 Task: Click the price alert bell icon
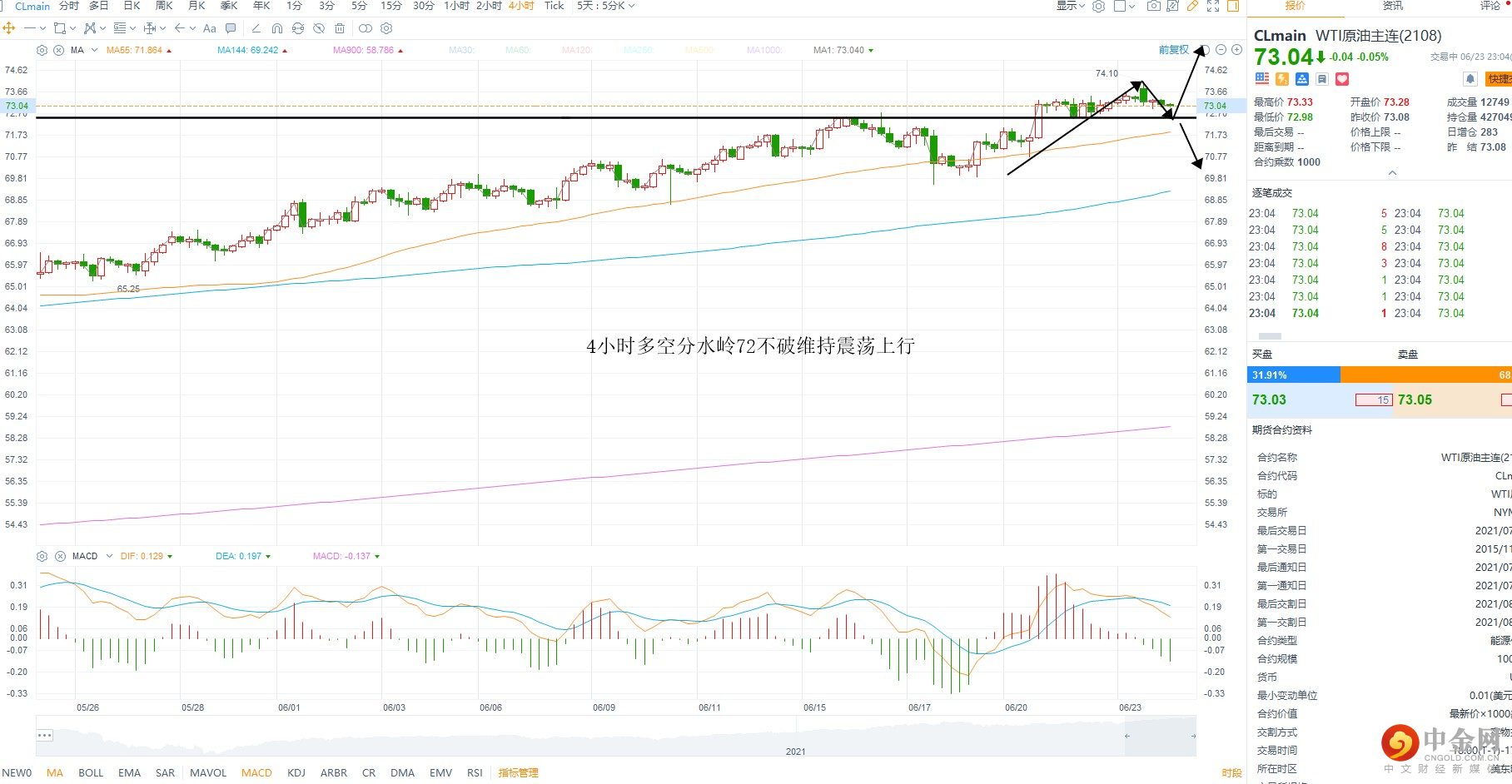1470,79
